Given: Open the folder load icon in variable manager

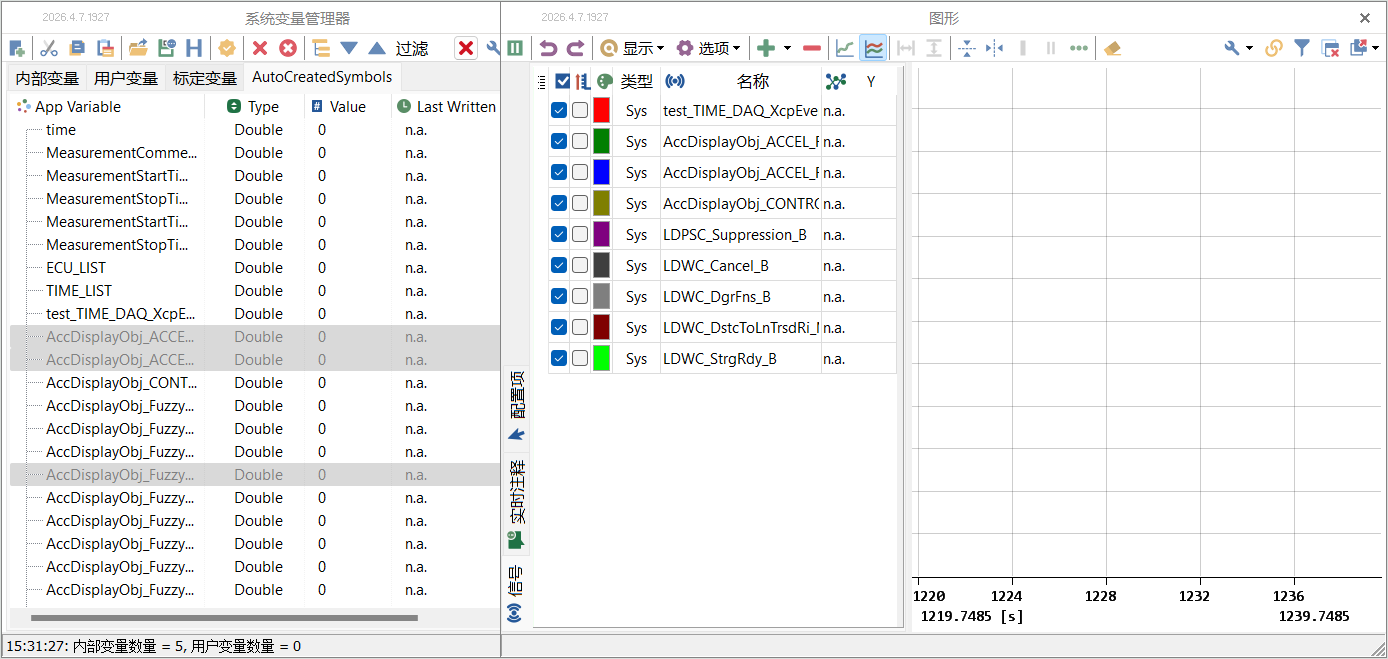Looking at the screenshot, I should [x=138, y=48].
